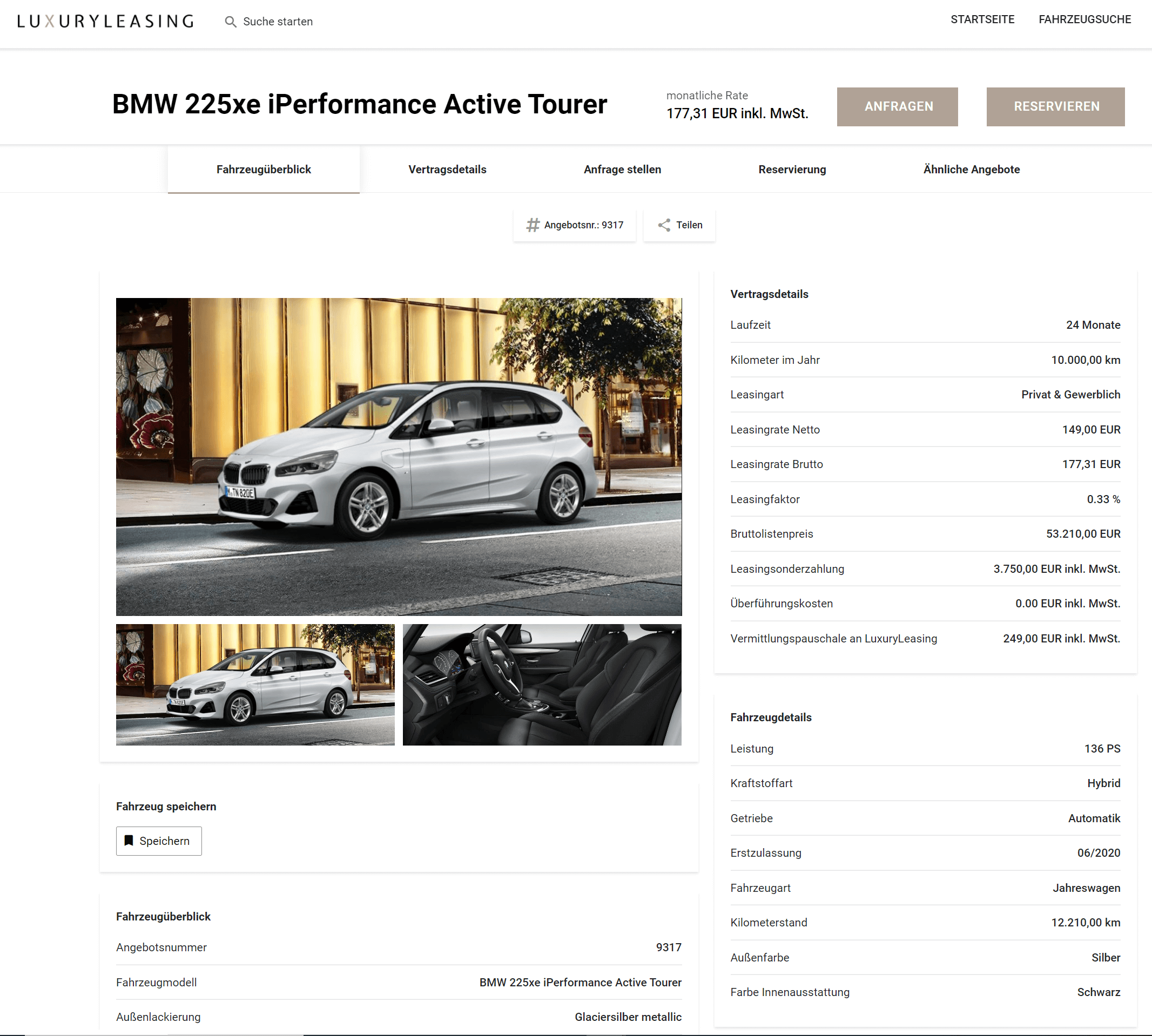Open FAHRZEUGSUCHE in top navigation

(1084, 19)
